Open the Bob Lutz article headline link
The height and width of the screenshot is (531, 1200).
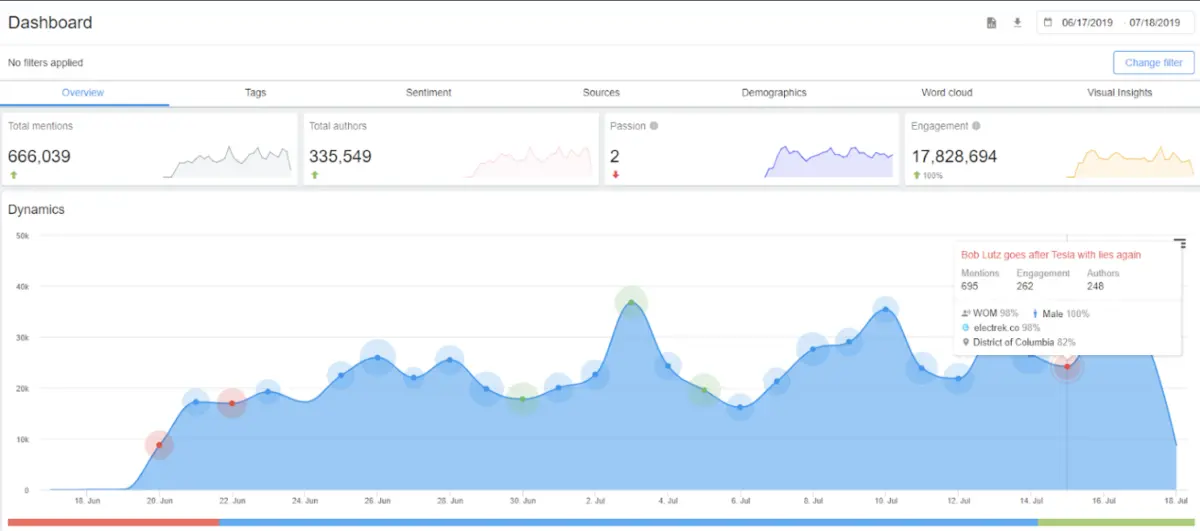pos(1050,255)
